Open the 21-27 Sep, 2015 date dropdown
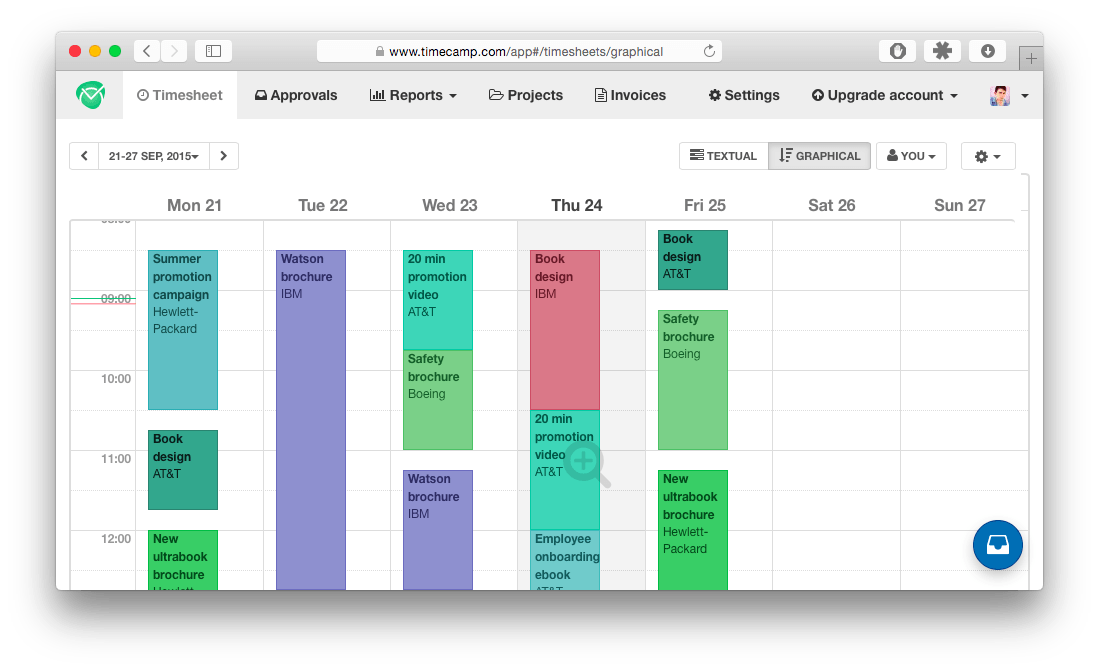The width and height of the screenshot is (1099, 670). (153, 156)
